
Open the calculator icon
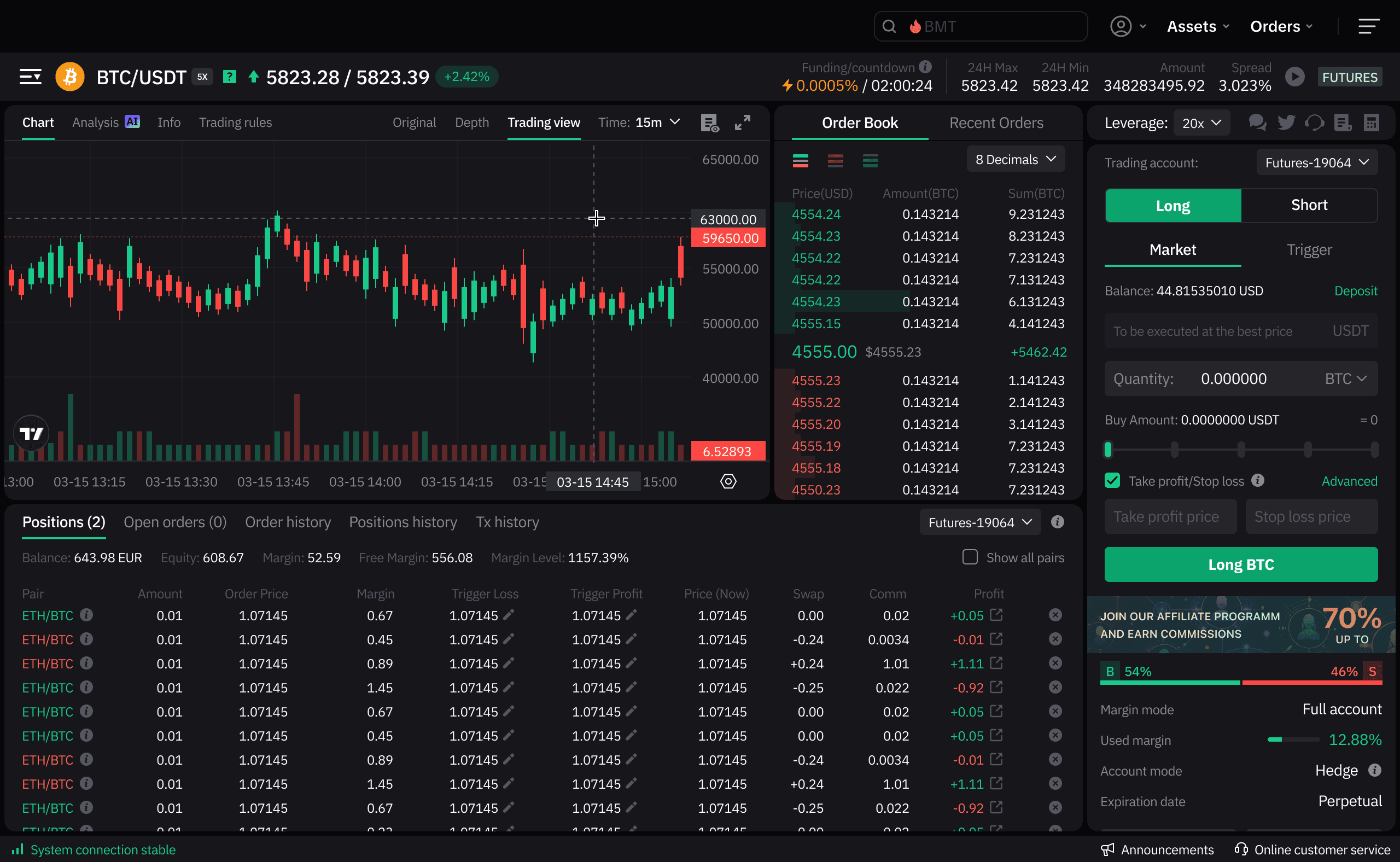1371,123
